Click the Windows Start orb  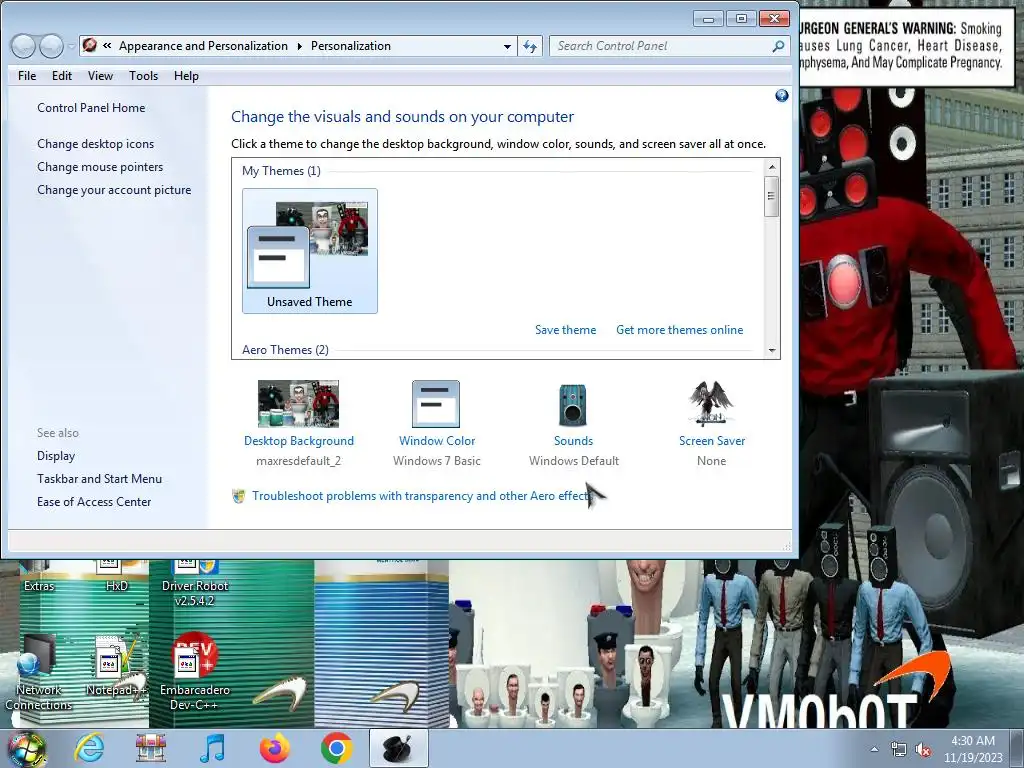[x=26, y=749]
